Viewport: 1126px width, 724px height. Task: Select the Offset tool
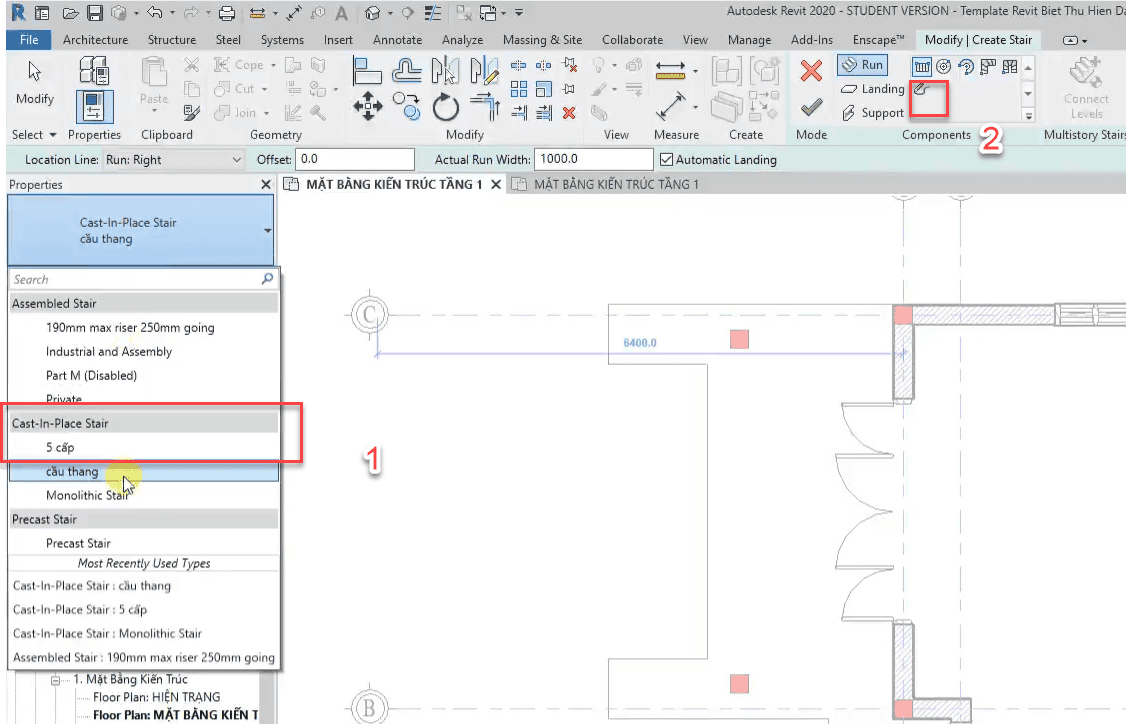406,71
